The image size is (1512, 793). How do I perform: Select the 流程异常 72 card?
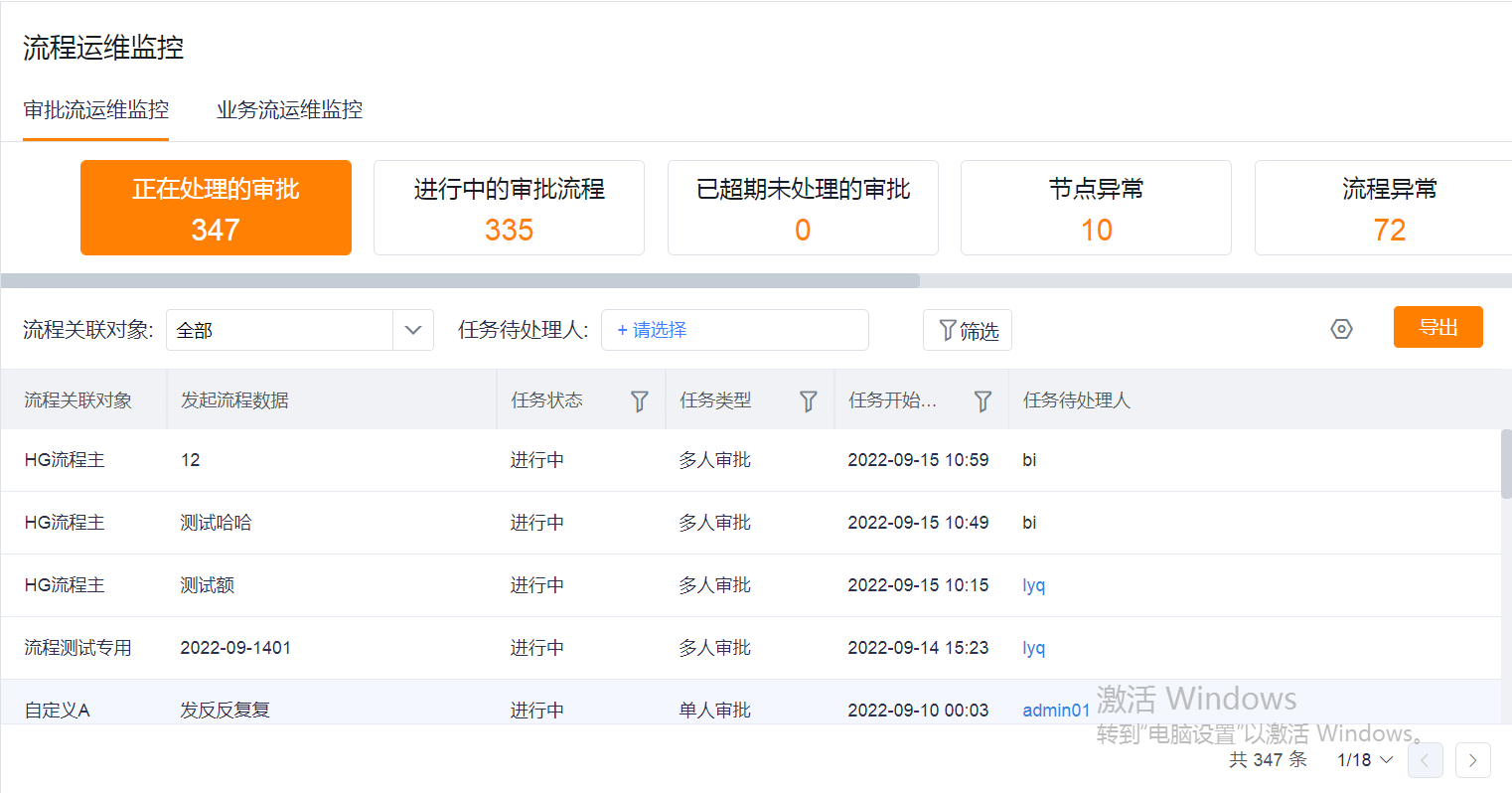tap(1383, 208)
